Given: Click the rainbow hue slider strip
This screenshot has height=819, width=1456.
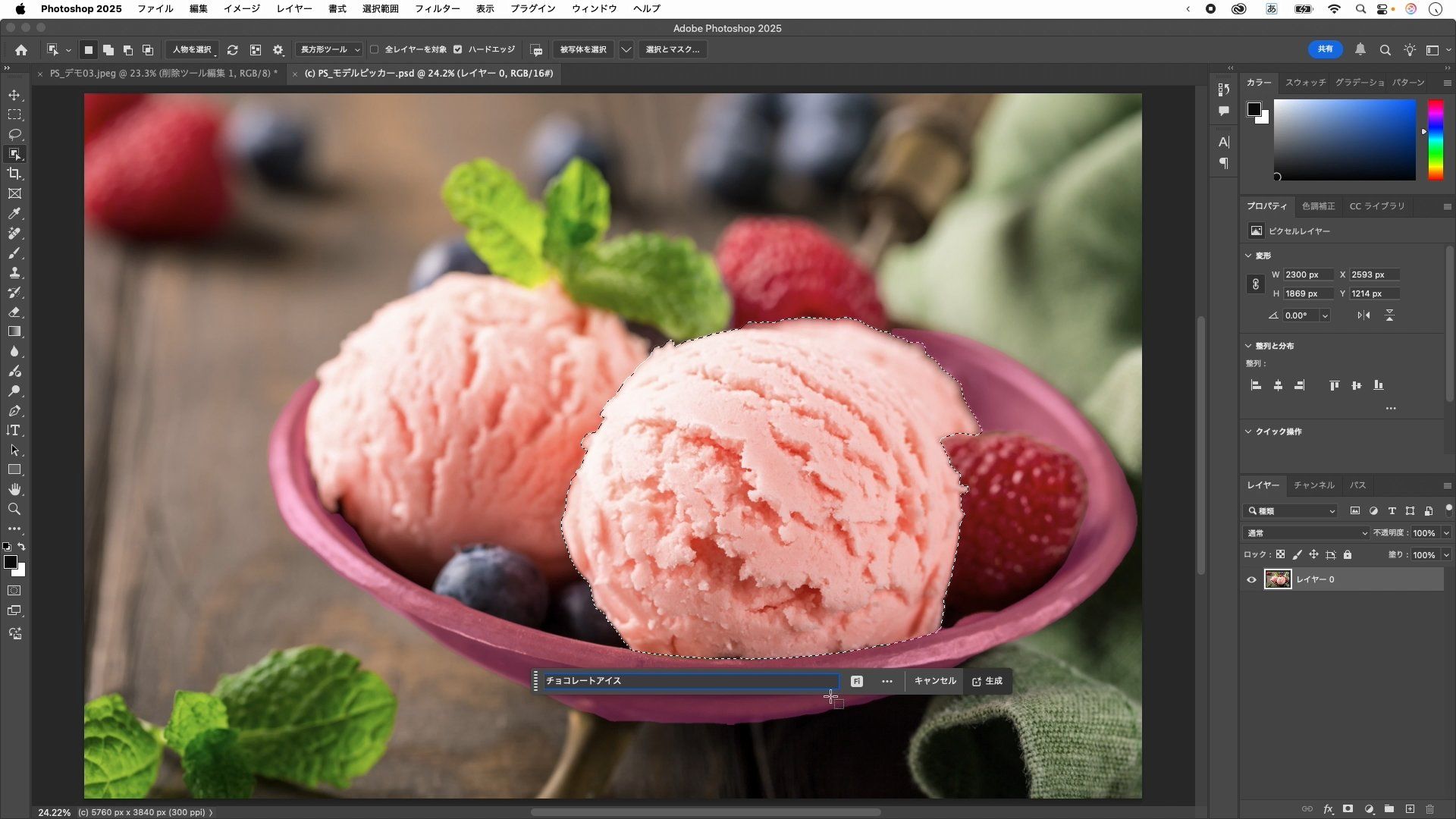Looking at the screenshot, I should 1436,140.
